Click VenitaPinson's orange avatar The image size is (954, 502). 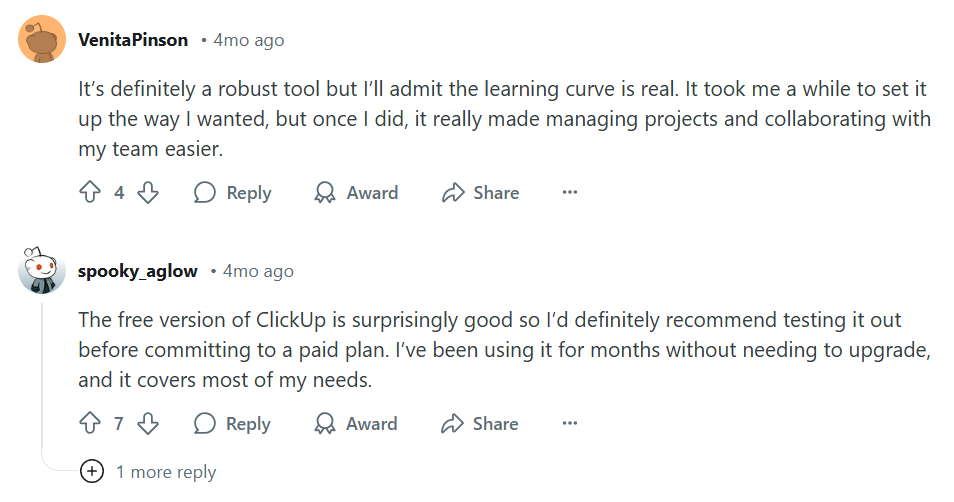[x=42, y=40]
